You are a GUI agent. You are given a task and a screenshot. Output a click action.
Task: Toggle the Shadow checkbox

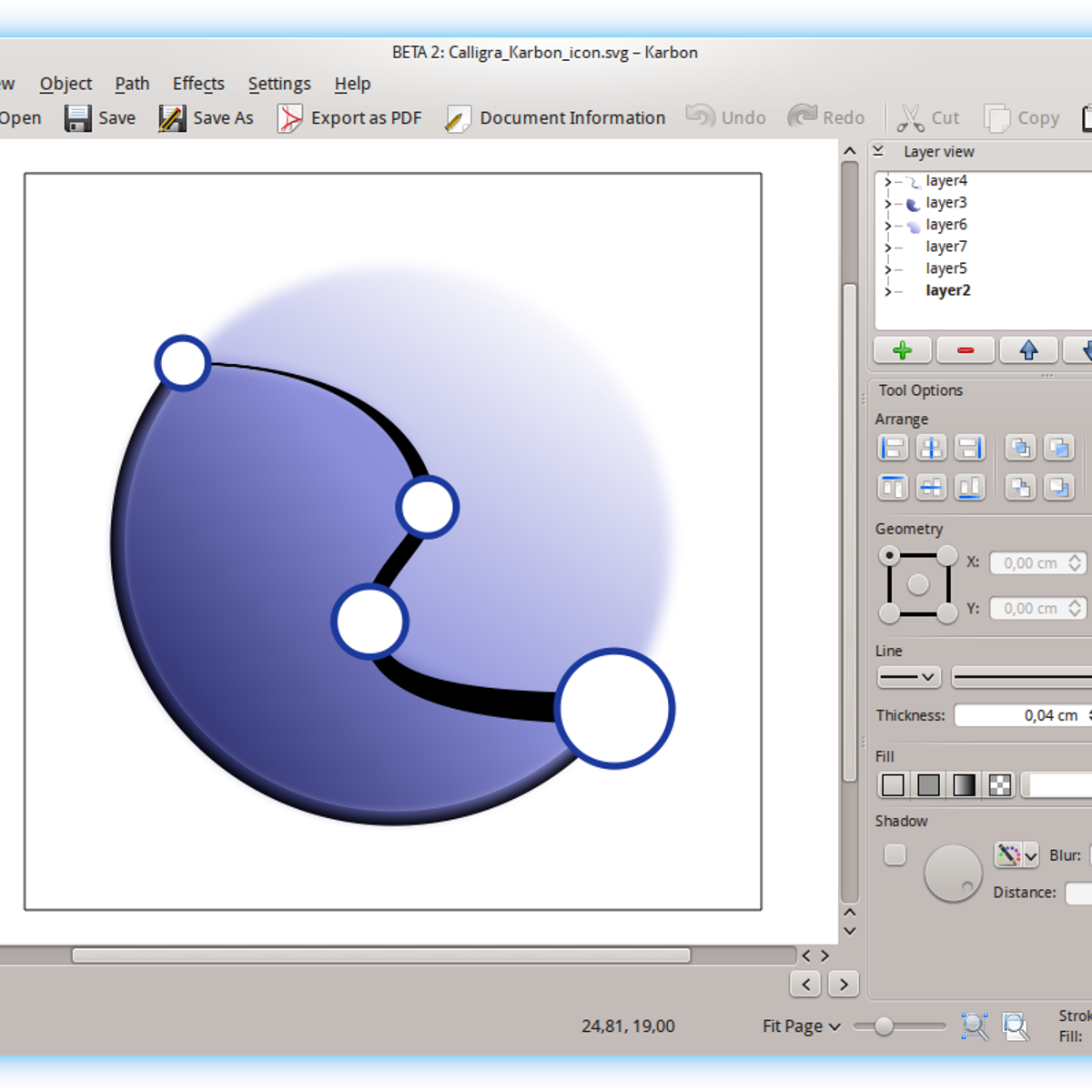tap(895, 854)
